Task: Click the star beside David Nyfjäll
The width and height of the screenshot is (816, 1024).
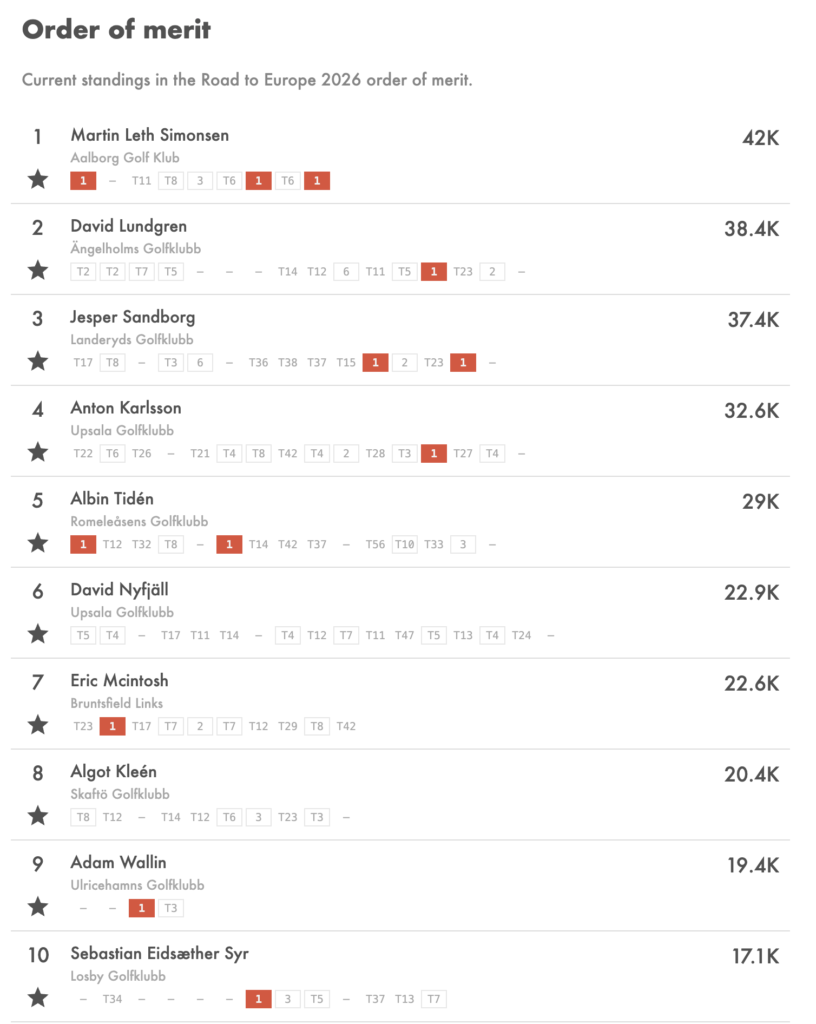Action: coord(38,633)
